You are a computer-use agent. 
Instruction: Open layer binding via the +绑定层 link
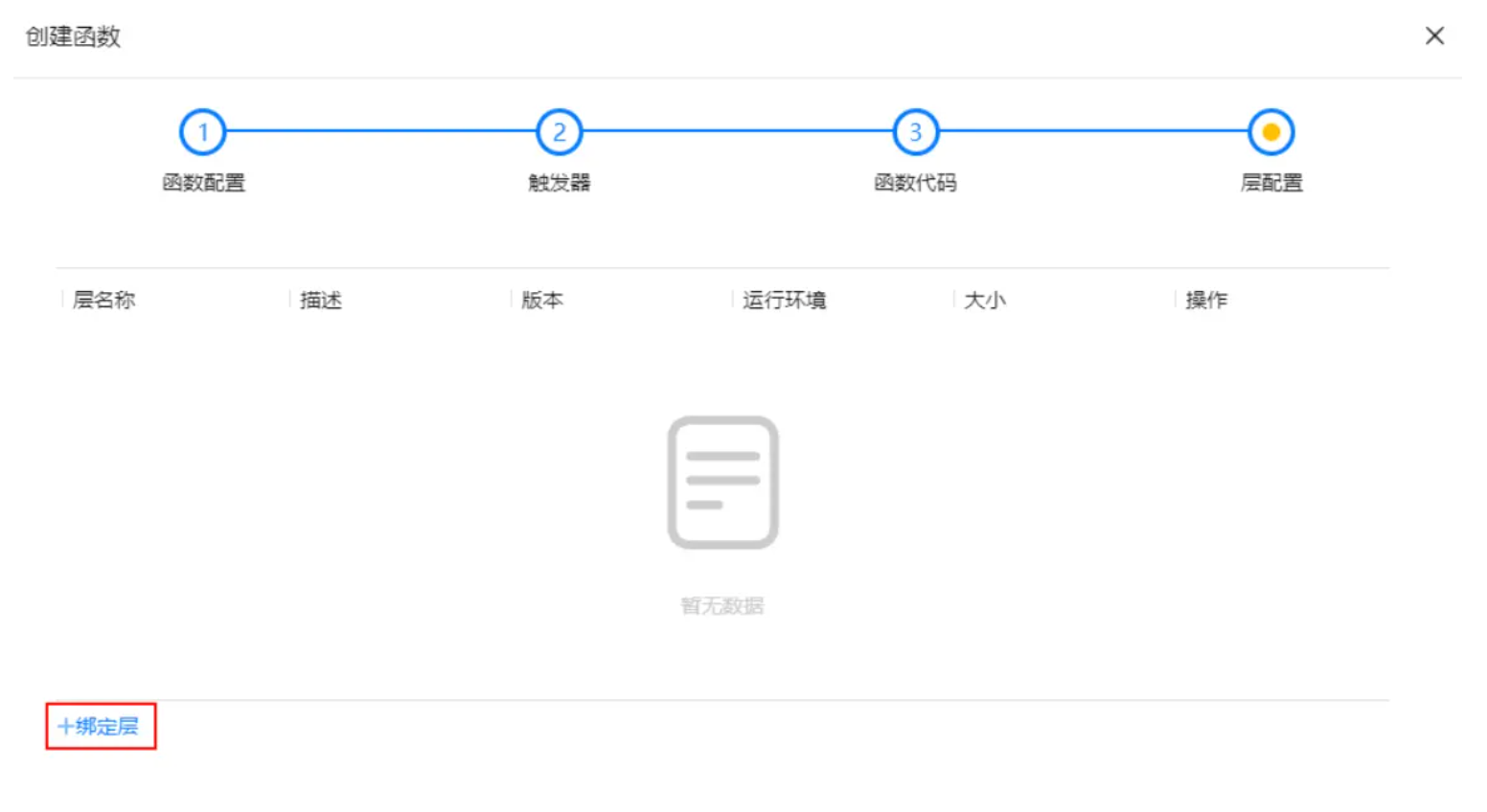[98, 726]
